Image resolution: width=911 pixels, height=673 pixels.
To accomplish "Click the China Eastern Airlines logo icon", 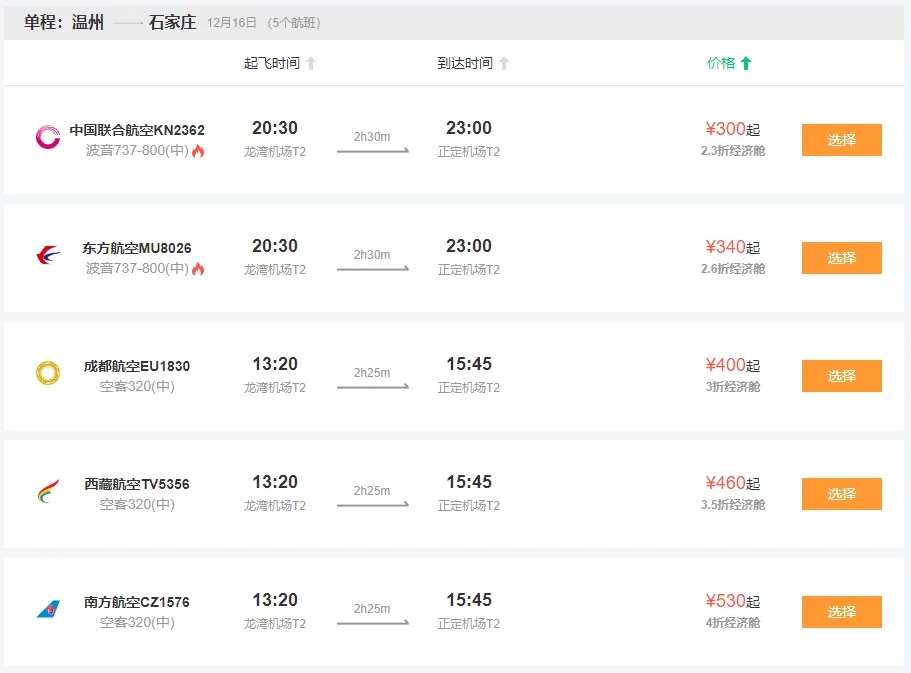I will [48, 256].
